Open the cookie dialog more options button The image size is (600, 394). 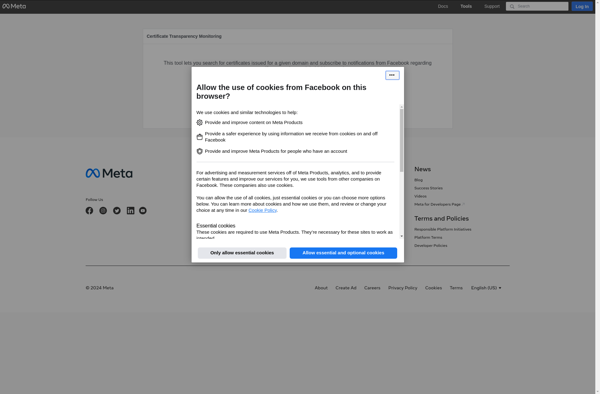point(392,75)
